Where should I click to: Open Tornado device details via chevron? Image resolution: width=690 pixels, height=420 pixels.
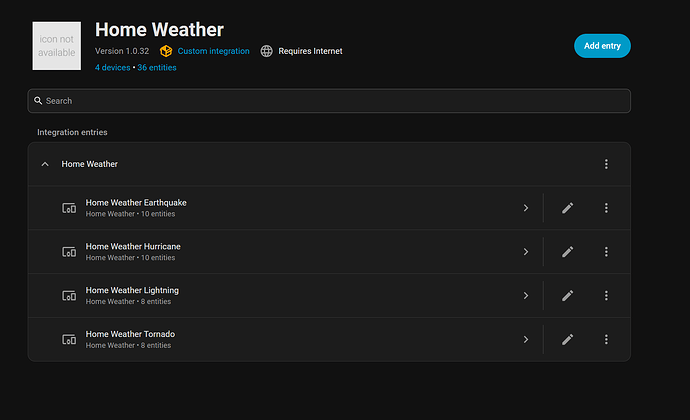(526, 339)
